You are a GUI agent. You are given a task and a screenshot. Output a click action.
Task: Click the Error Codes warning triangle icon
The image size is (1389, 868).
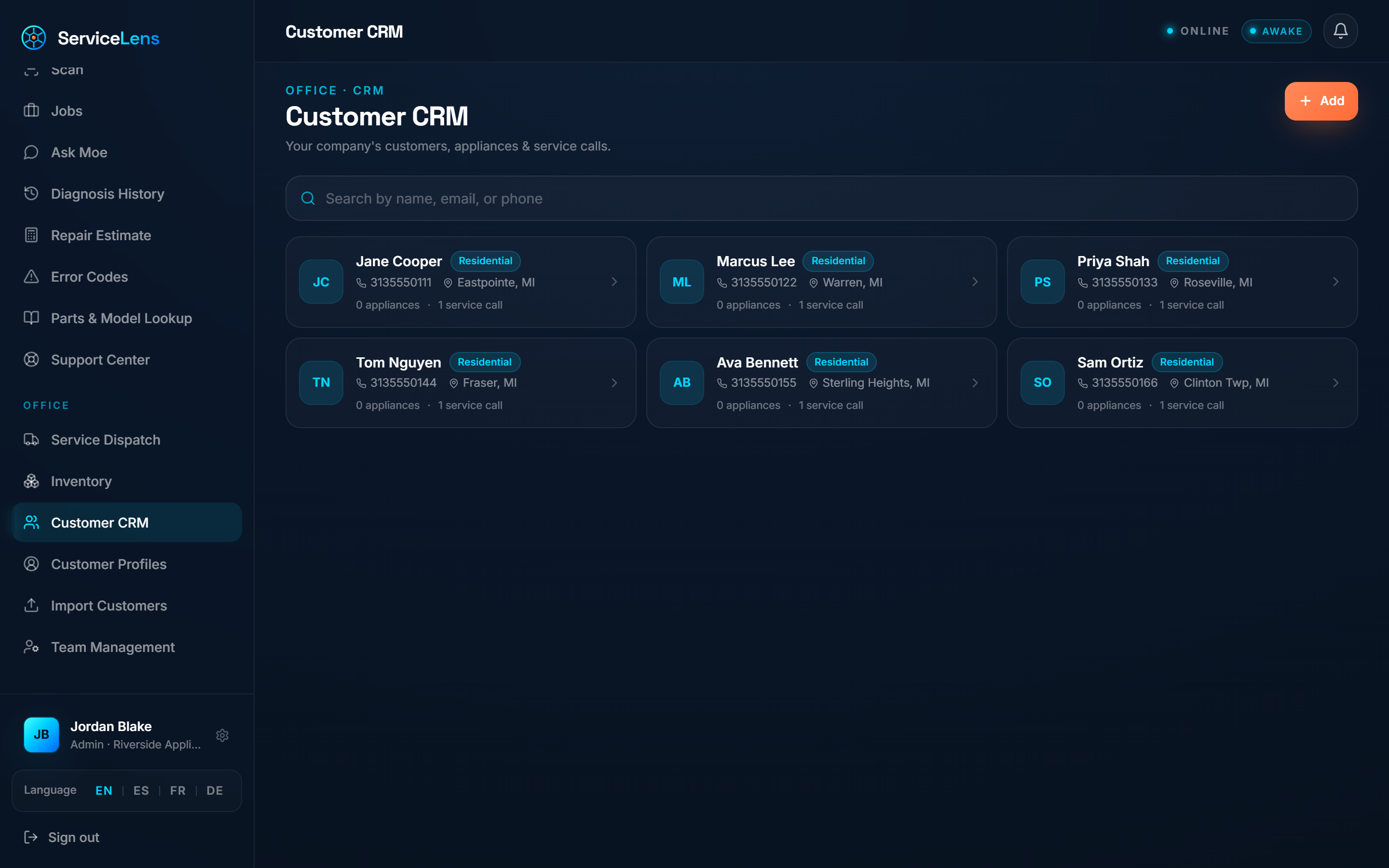coord(31,276)
